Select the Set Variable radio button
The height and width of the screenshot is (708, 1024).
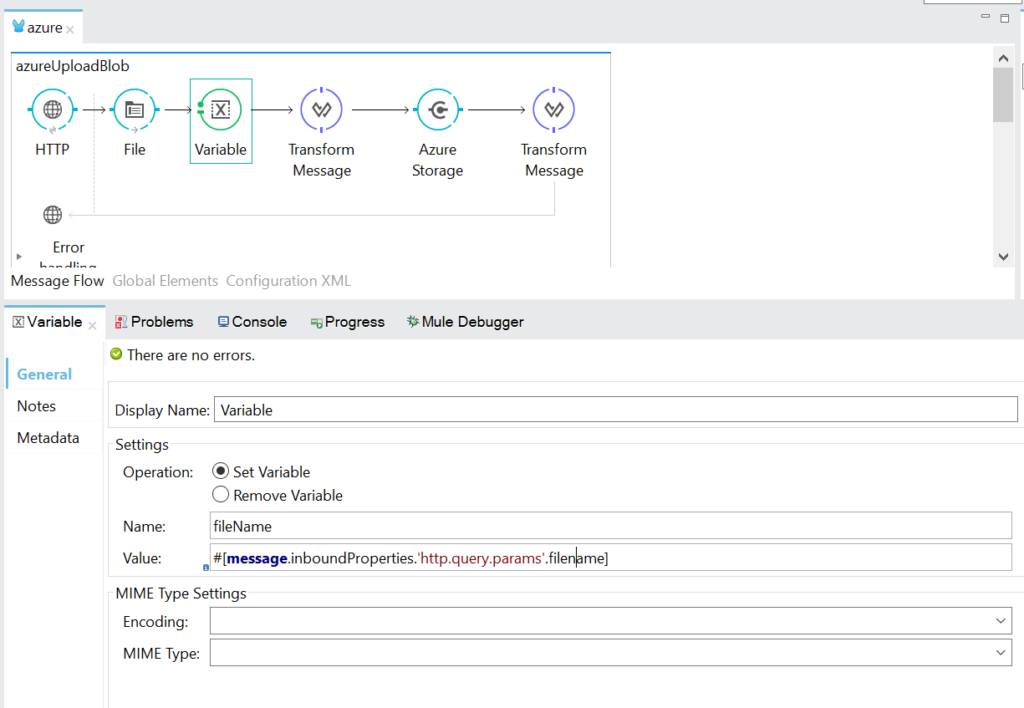point(221,472)
